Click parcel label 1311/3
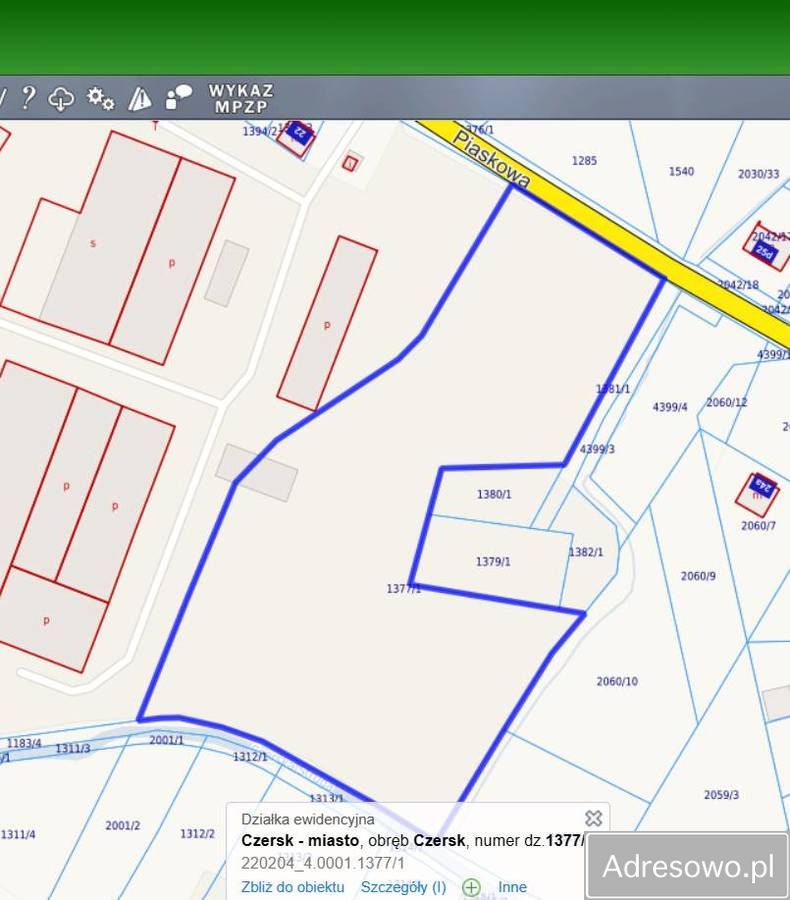Screen dimensions: 790x900 [x=73, y=748]
